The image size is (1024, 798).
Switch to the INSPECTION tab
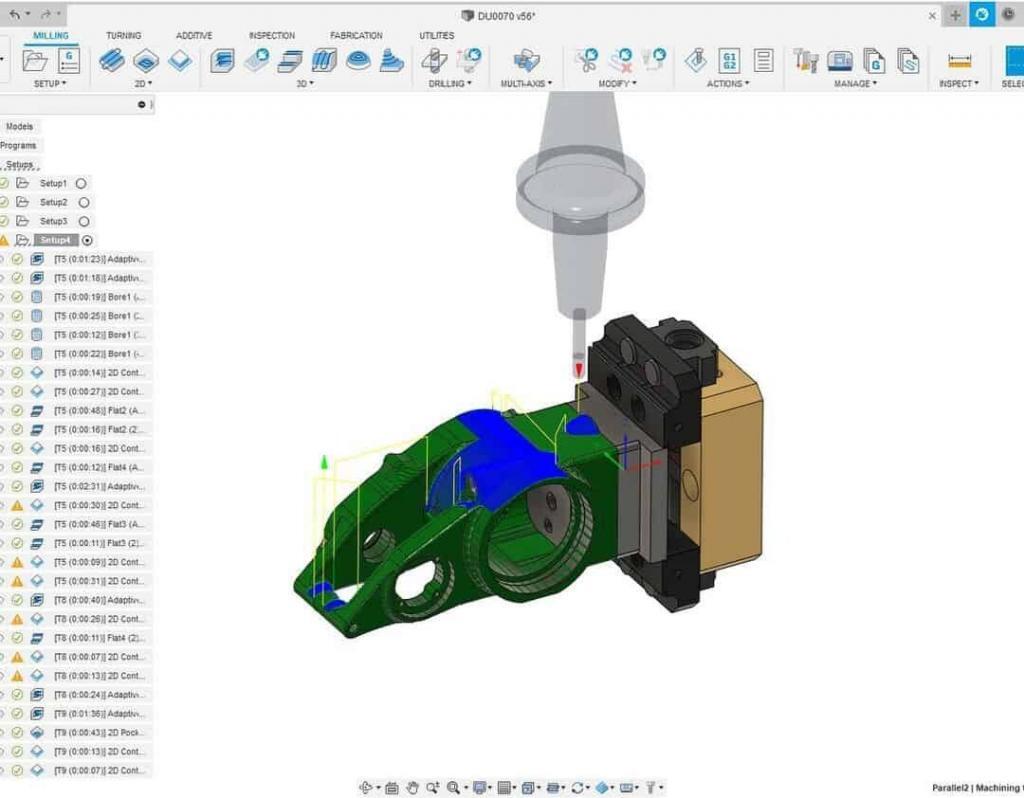pos(272,35)
